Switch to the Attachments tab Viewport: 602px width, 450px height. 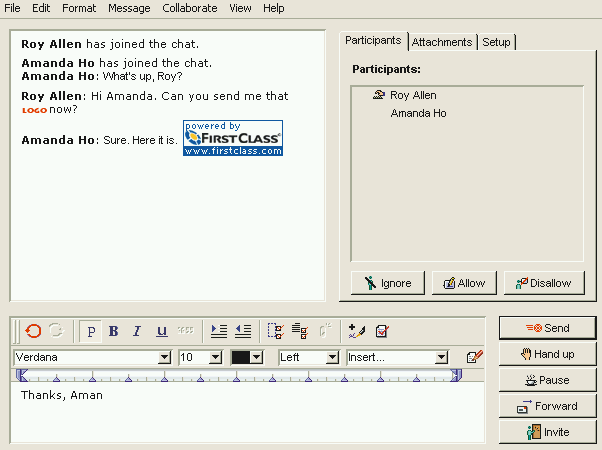[x=441, y=42]
